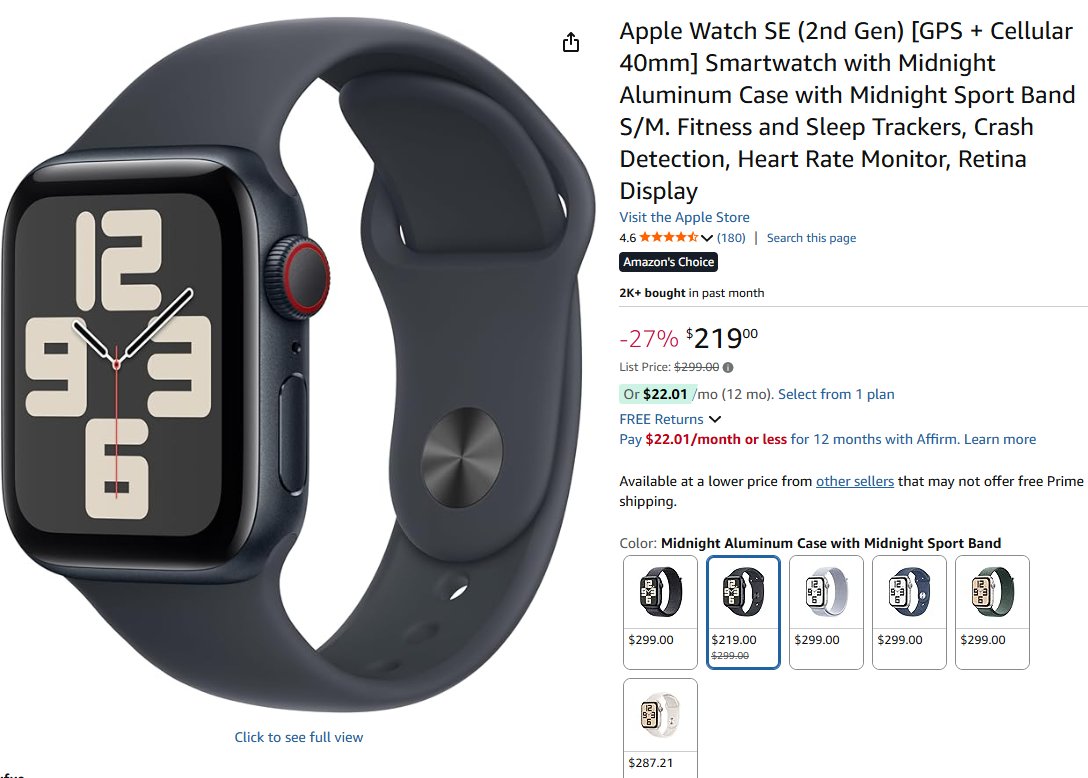Viewport: 1088px width, 778px height.
Task: Click the Amazon's Choice badge
Action: pyautogui.click(x=668, y=262)
